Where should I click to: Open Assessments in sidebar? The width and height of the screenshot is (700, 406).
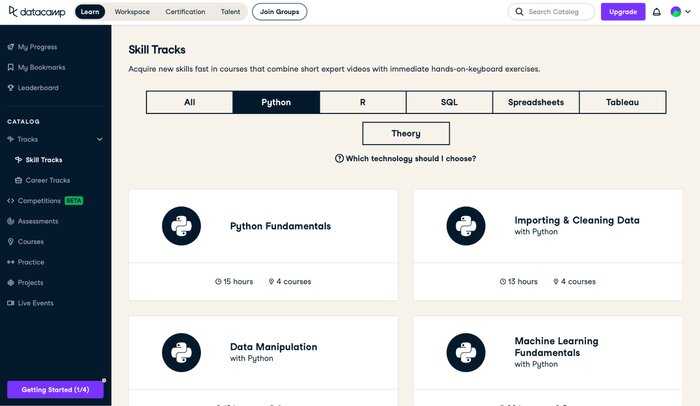click(38, 221)
